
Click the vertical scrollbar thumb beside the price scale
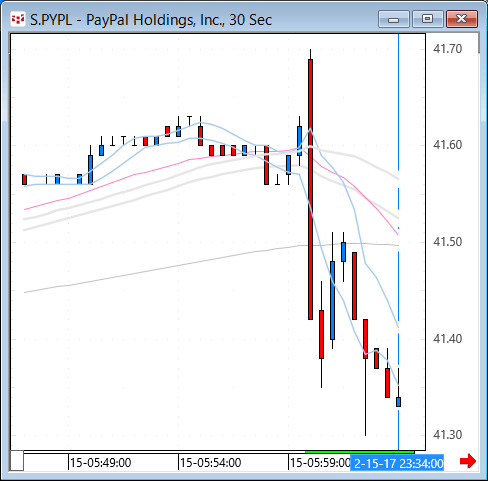pos(479,43)
